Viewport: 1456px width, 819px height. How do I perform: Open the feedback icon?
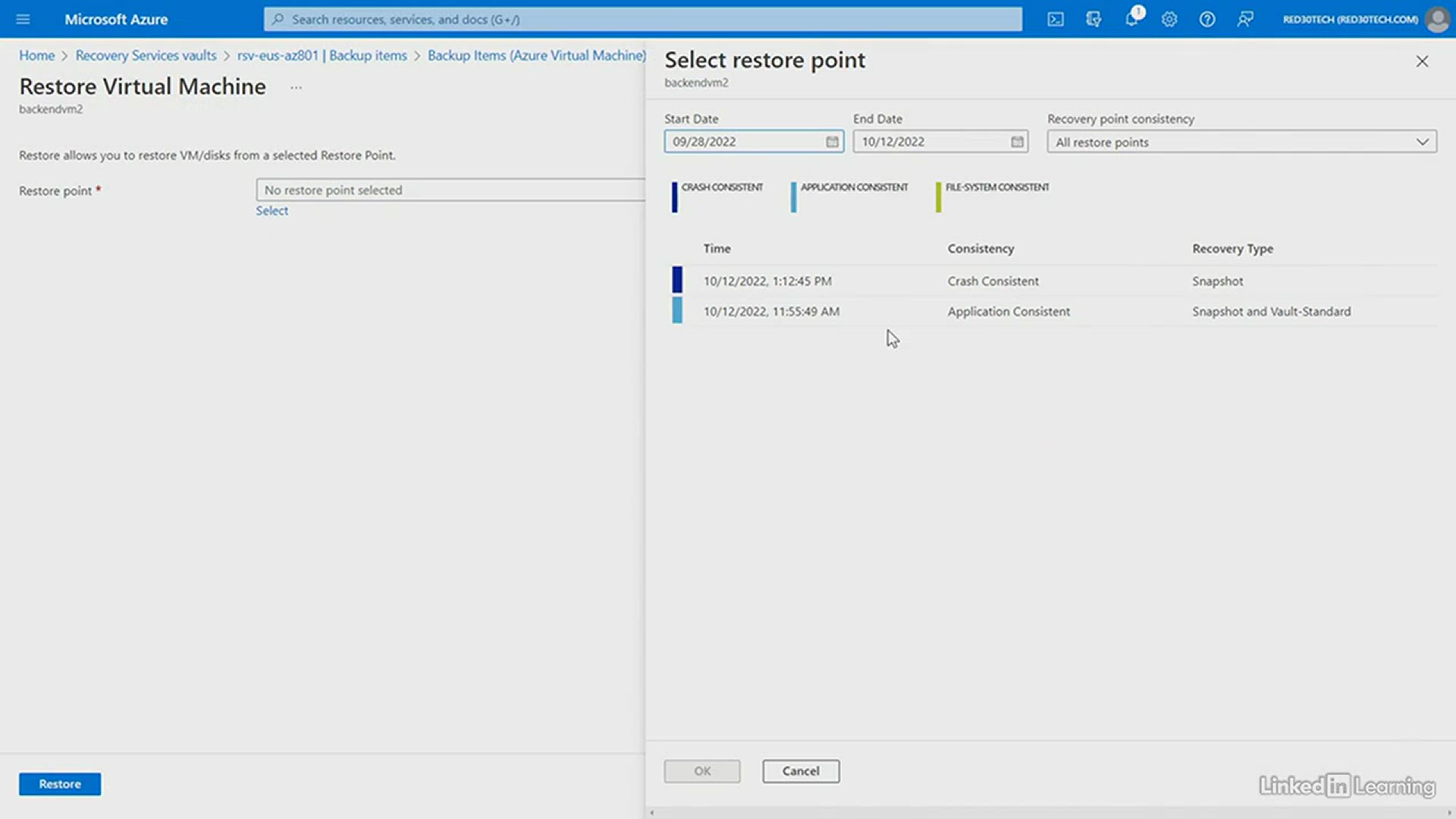tap(1245, 19)
